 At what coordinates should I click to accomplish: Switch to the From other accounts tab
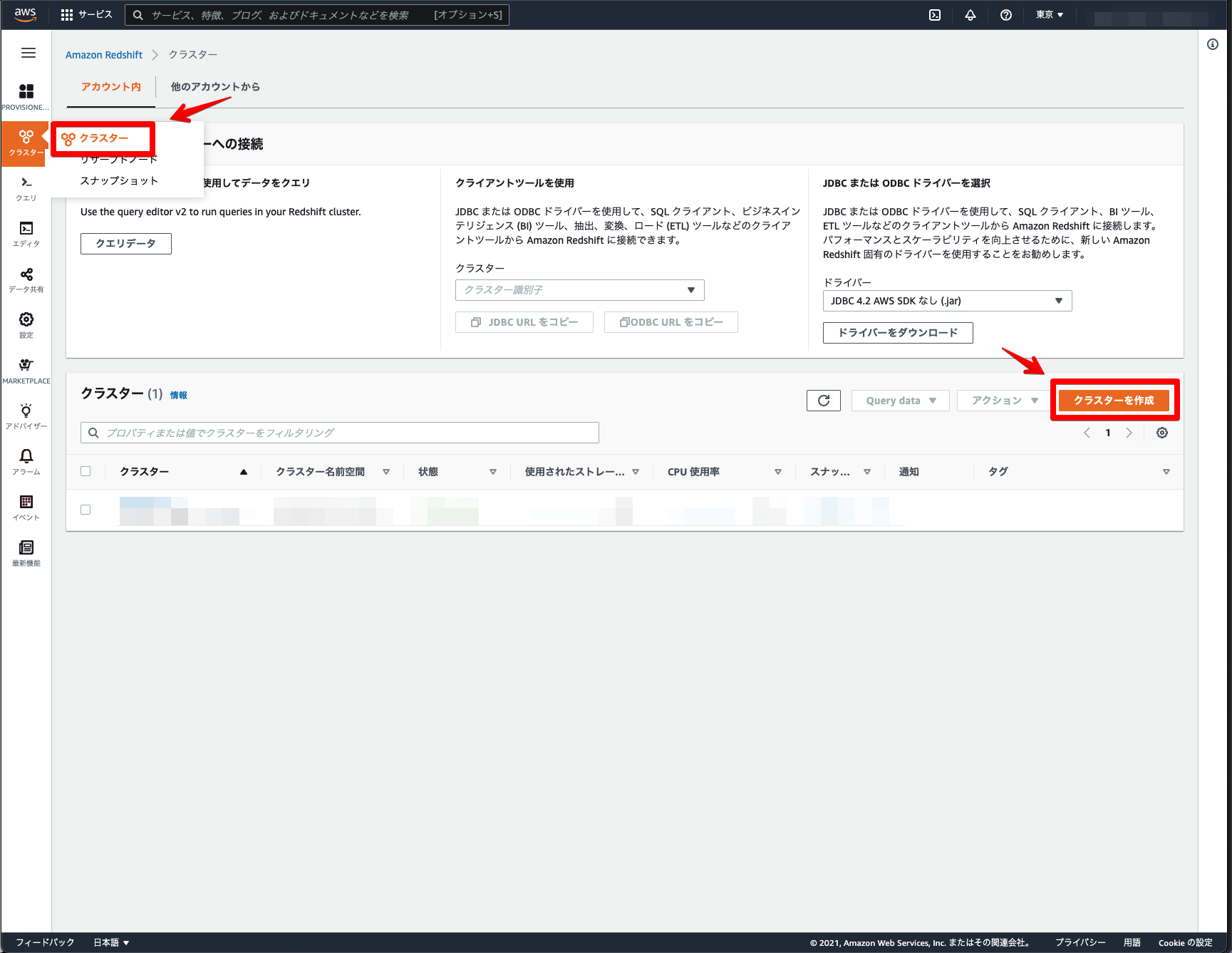[x=215, y=87]
